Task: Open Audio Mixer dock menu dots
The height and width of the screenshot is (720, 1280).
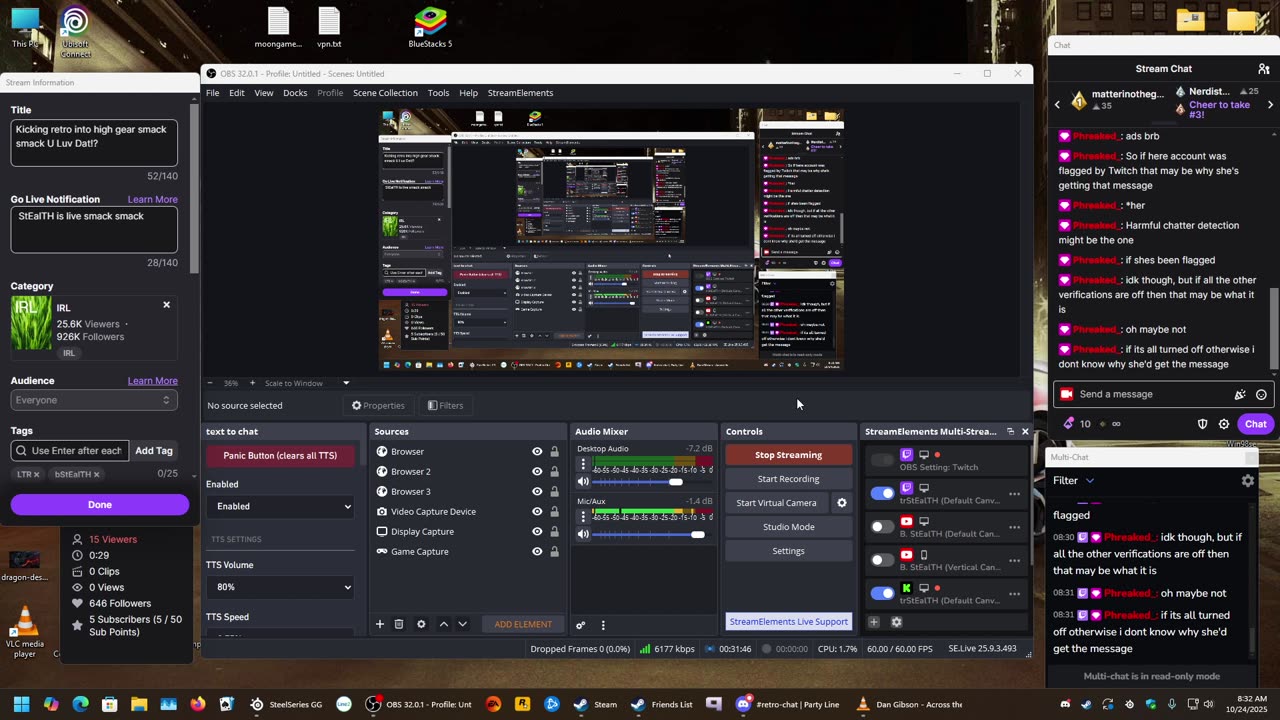Action: pyautogui.click(x=603, y=625)
